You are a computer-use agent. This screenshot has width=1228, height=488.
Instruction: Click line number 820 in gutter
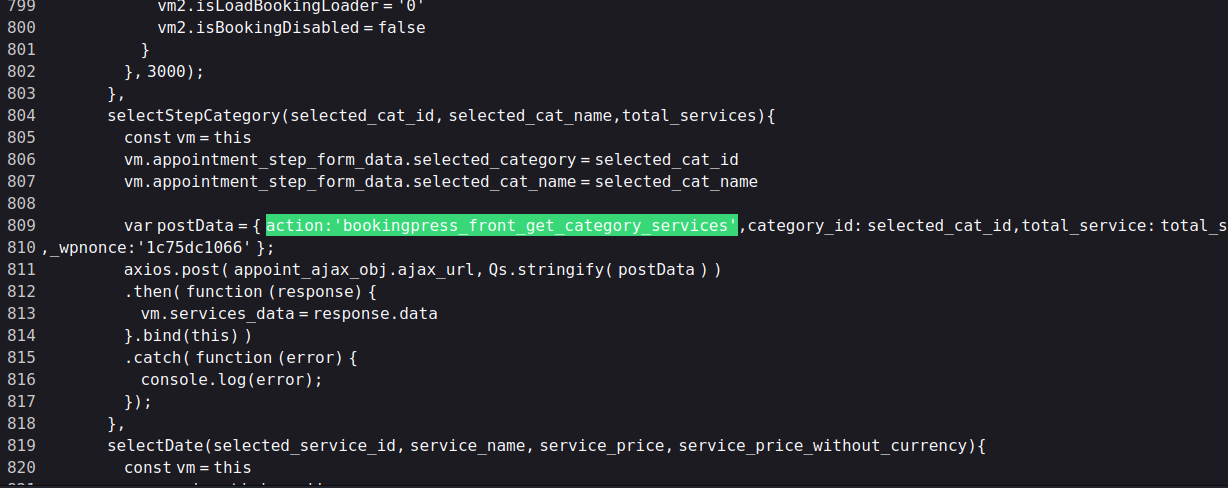[21, 467]
